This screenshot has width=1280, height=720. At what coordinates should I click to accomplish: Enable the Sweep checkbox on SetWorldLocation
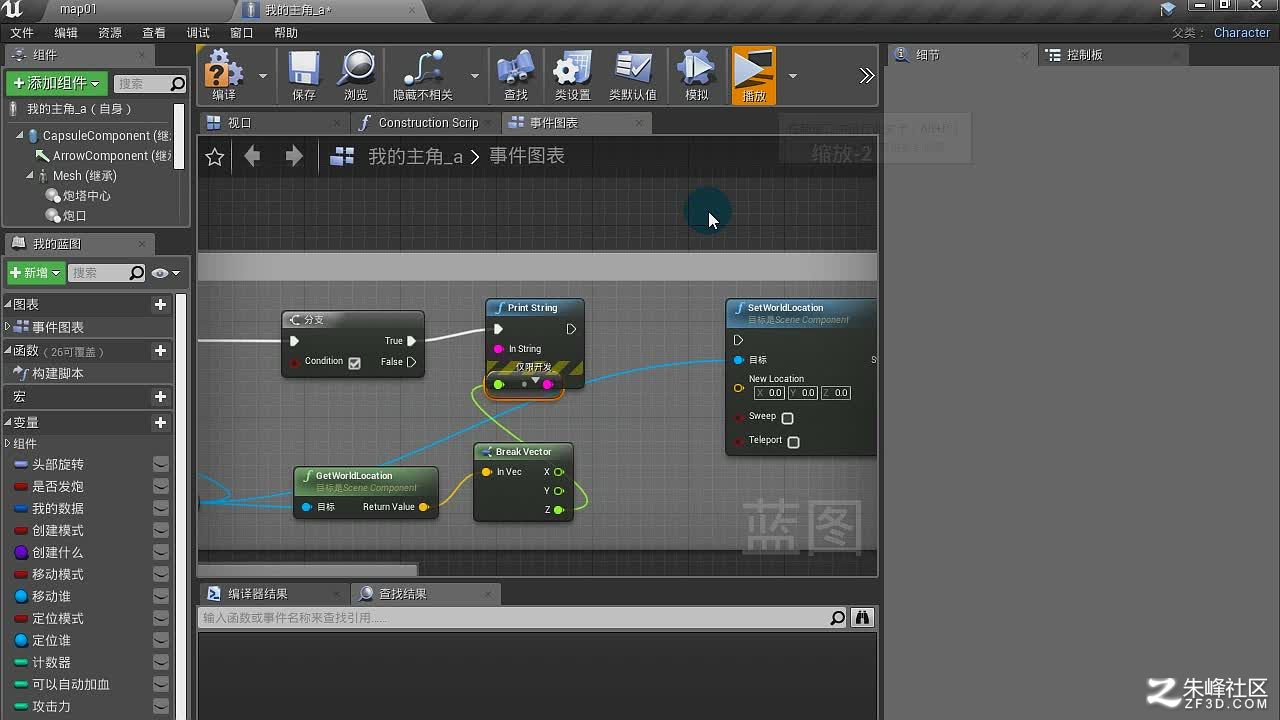(787, 418)
